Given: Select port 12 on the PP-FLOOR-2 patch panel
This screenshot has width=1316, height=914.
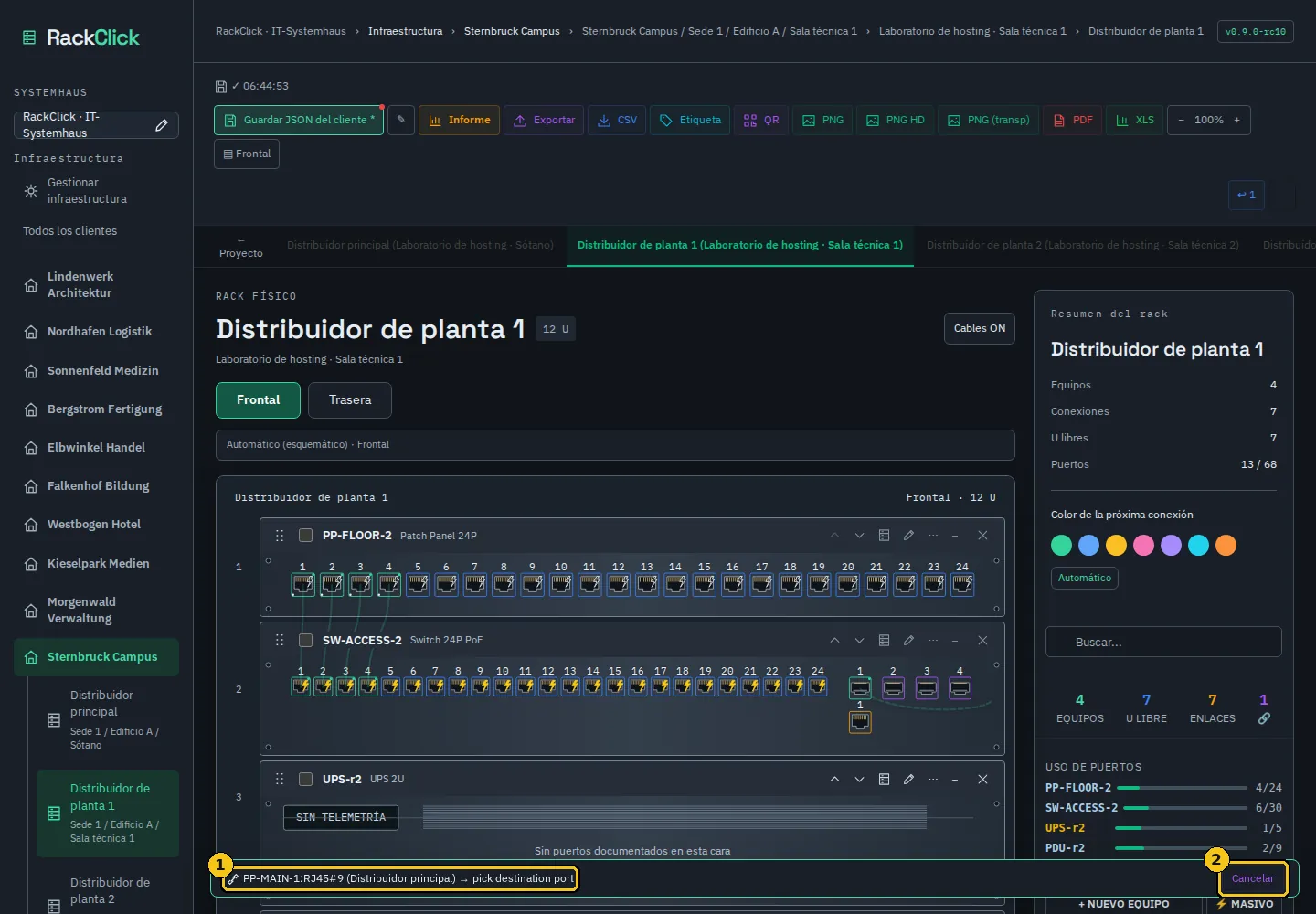Looking at the screenshot, I should coord(619,584).
